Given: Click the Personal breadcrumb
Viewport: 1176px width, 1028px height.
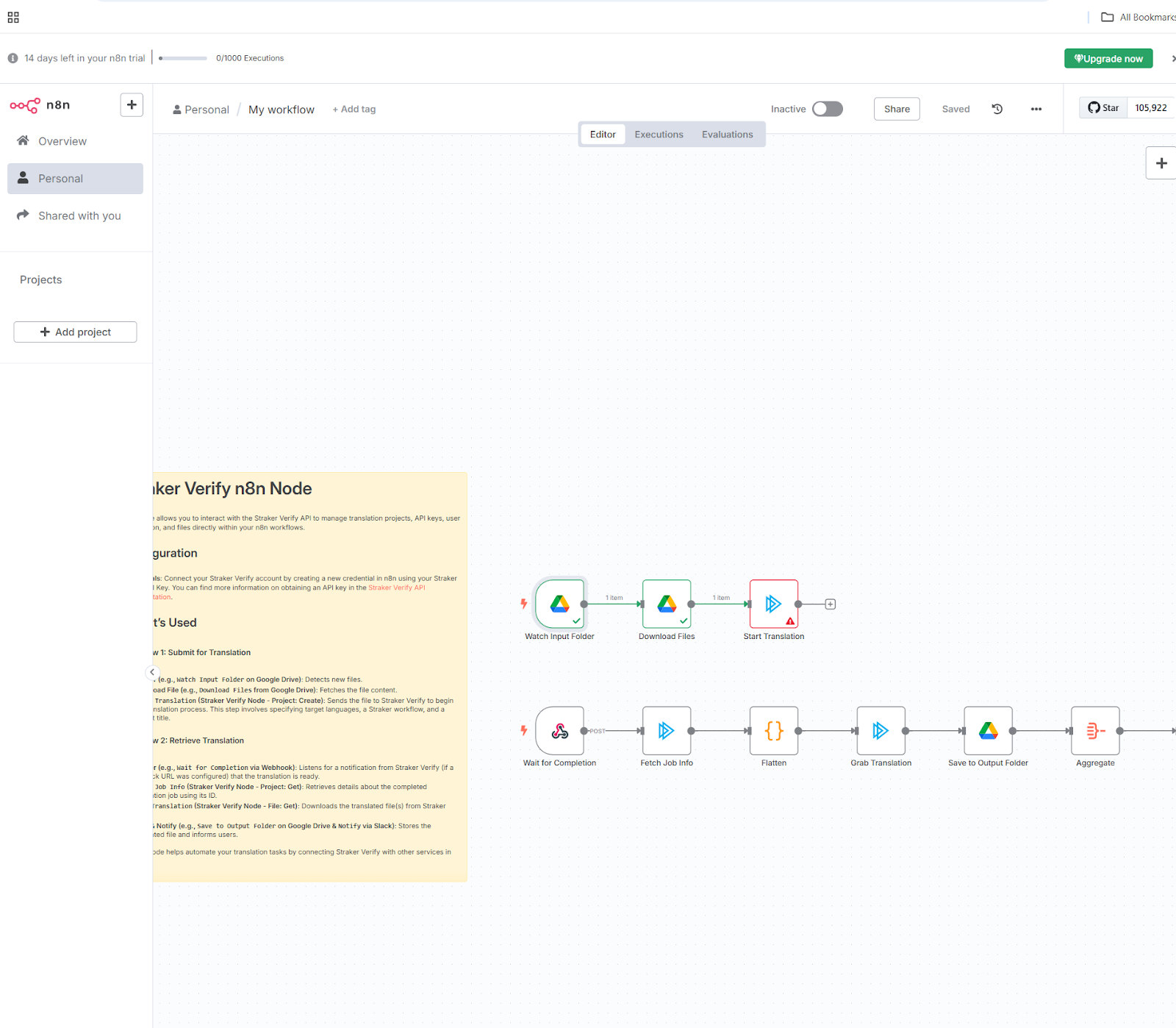Looking at the screenshot, I should 201,110.
